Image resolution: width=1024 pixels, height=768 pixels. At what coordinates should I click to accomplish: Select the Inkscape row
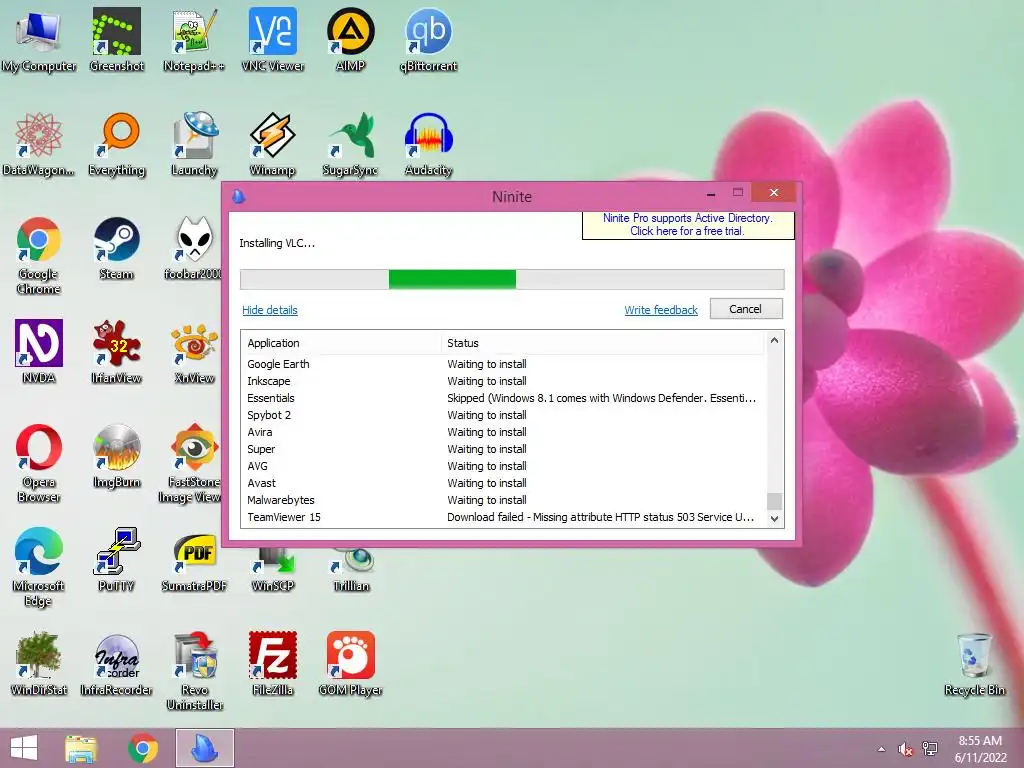(503, 381)
